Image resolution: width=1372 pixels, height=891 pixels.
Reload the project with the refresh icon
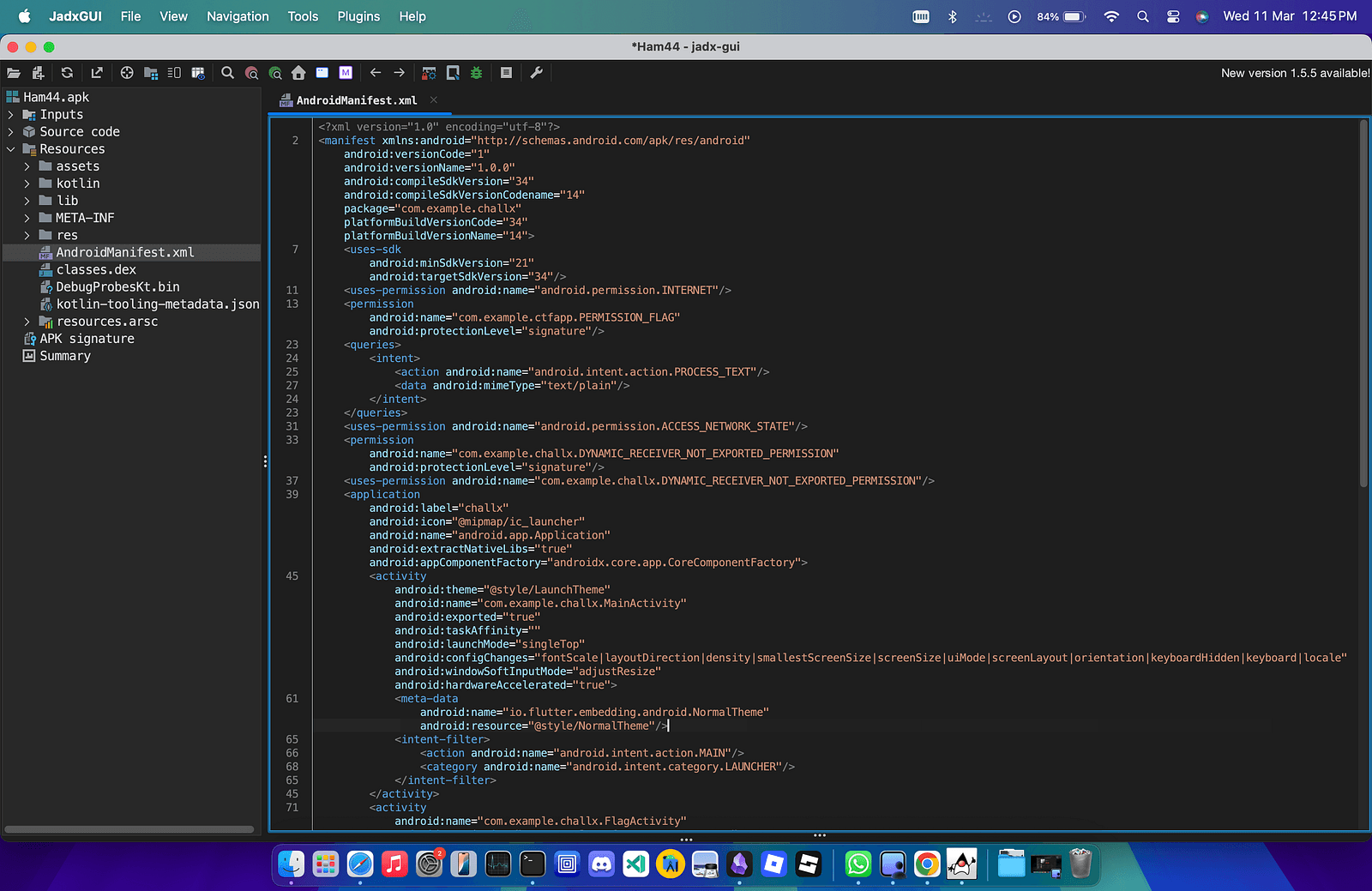[x=67, y=73]
